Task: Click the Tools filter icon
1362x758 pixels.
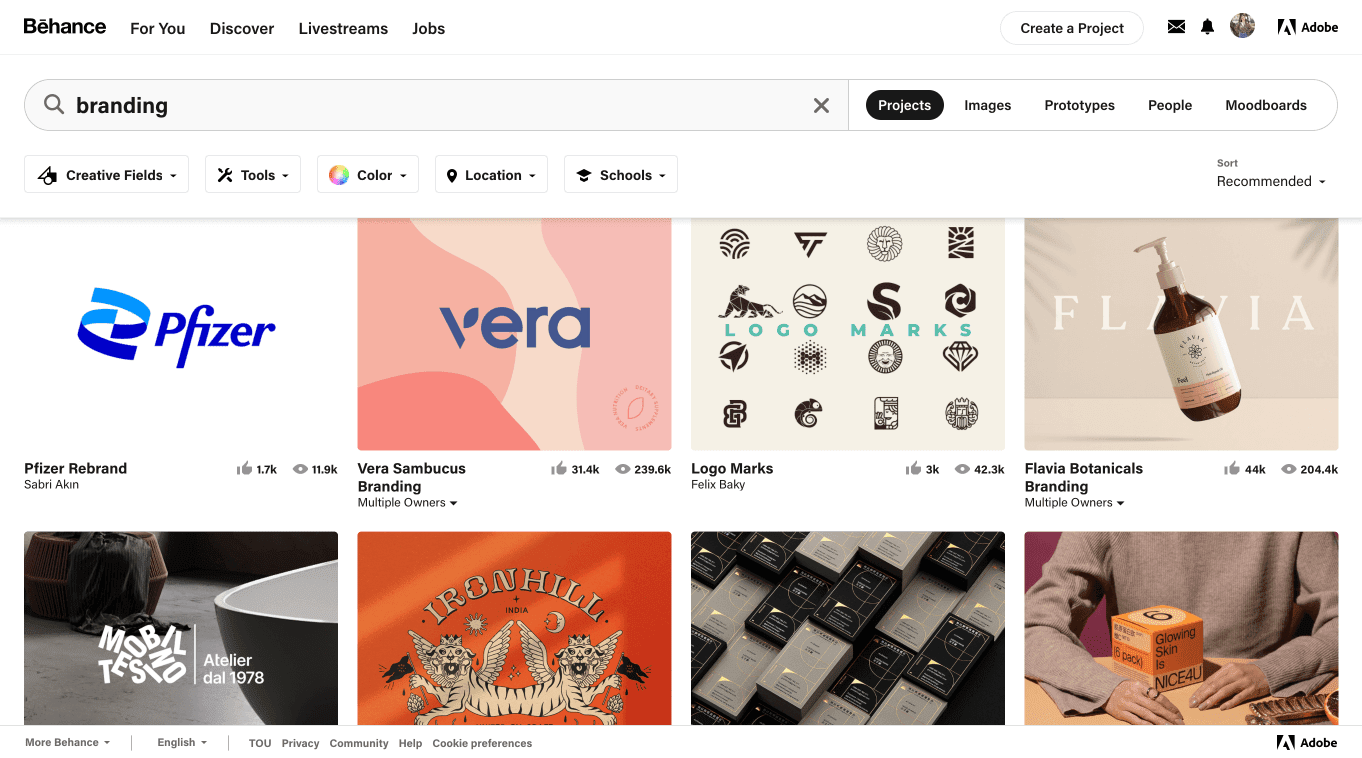Action: (x=227, y=174)
